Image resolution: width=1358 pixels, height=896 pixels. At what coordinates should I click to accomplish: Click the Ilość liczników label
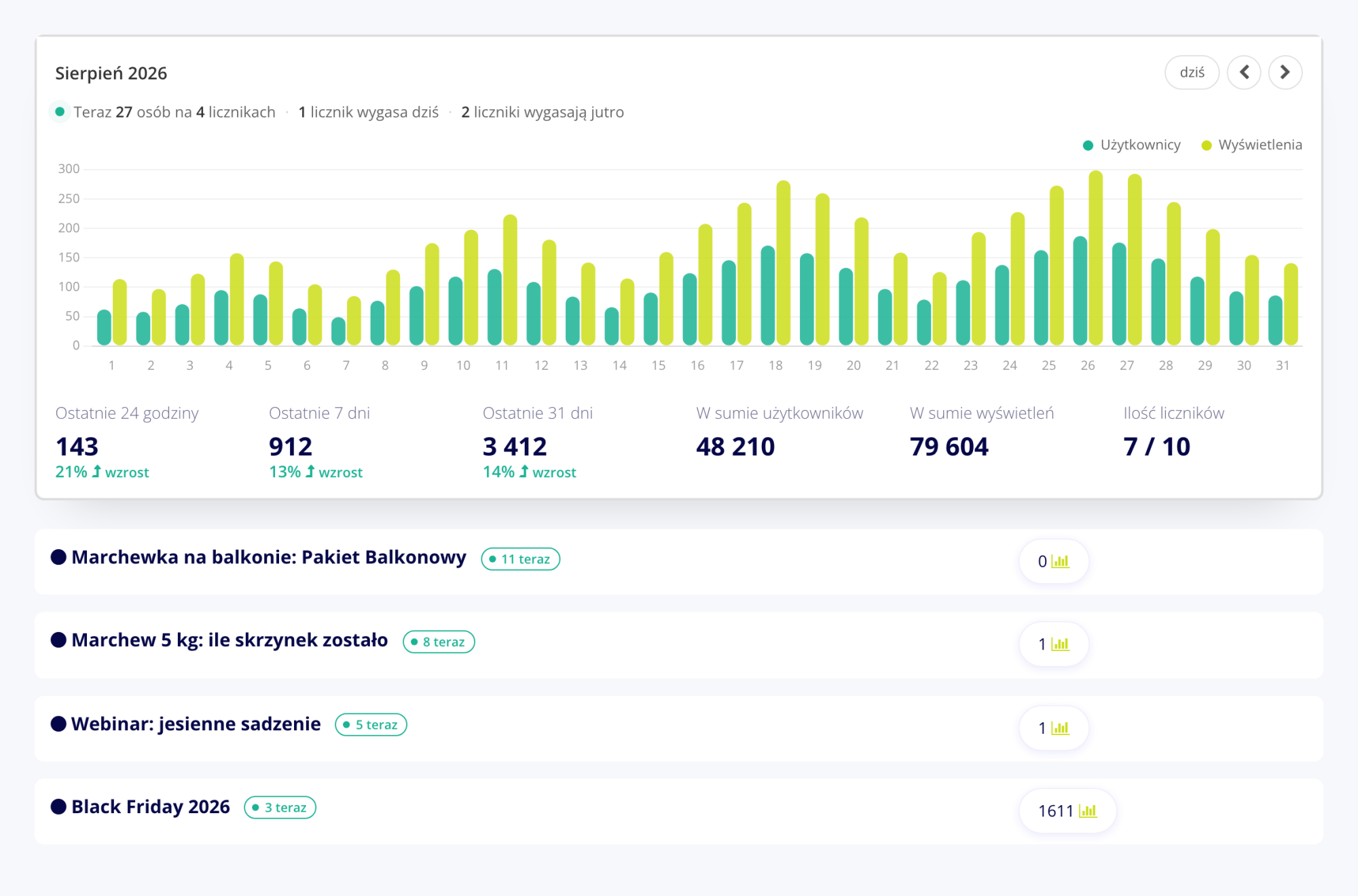point(1174,413)
